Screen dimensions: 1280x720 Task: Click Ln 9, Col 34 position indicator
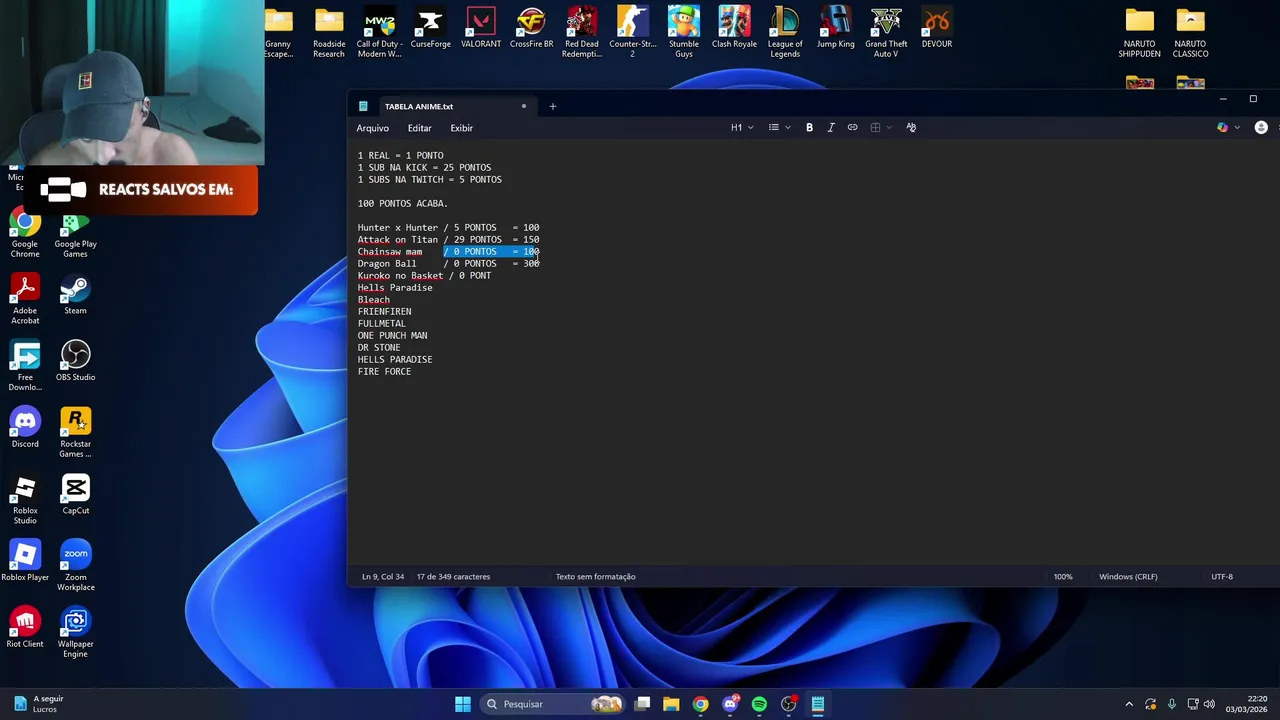coord(383,577)
